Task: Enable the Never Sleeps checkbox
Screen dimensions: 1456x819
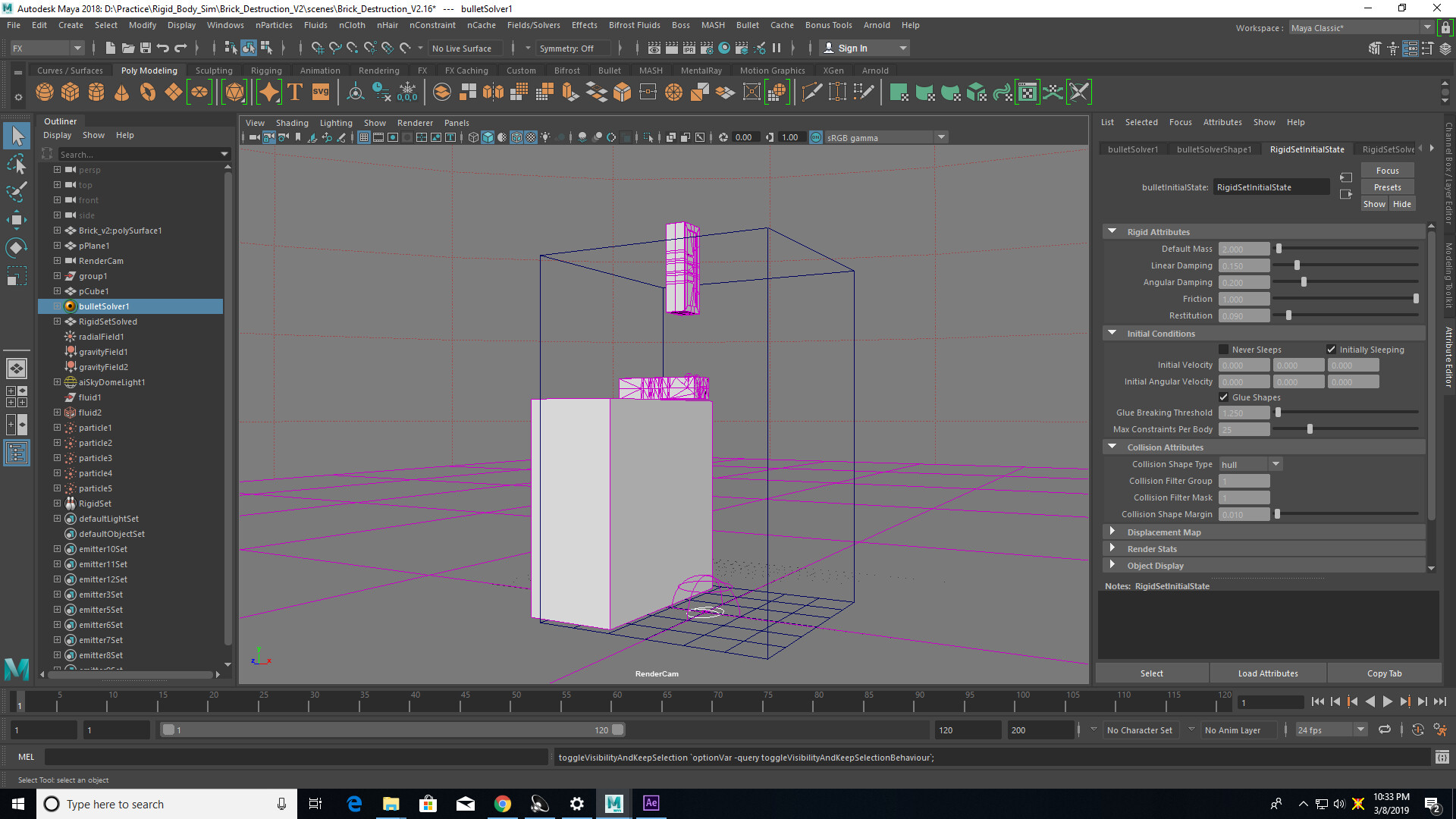Action: coord(1223,349)
